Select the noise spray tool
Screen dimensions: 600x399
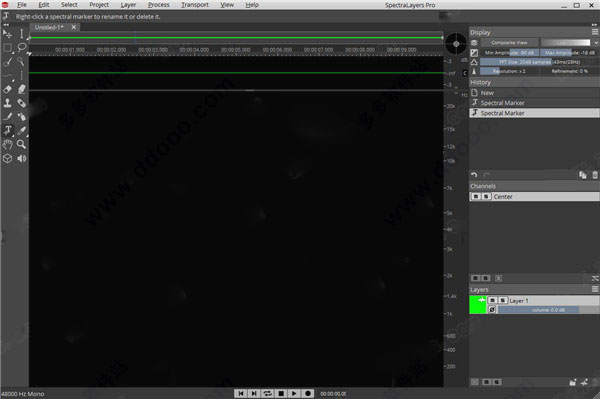pyautogui.click(x=21, y=117)
